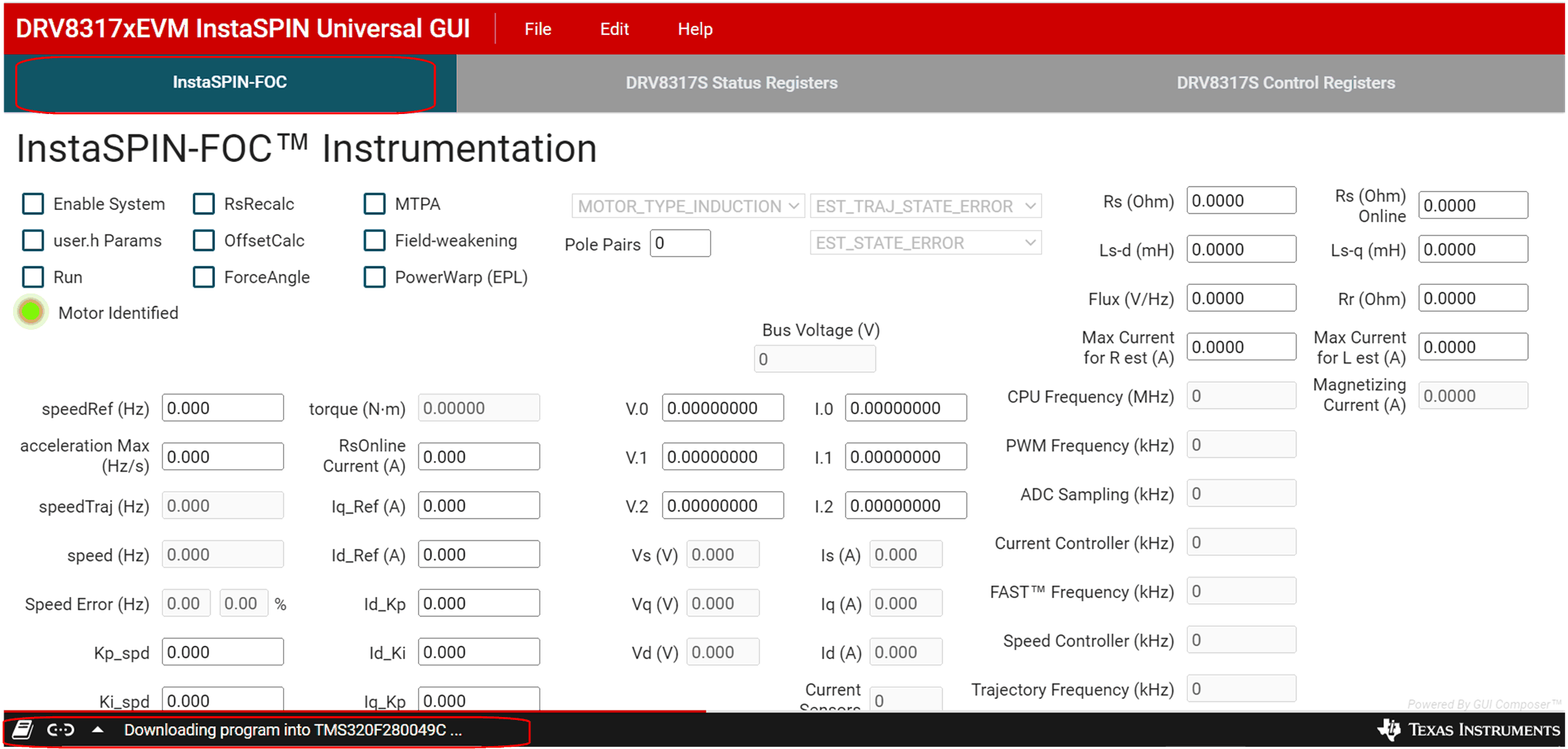Open the MOTOR_TYPE_INDUCTION dropdown
1568x749 pixels.
point(687,206)
